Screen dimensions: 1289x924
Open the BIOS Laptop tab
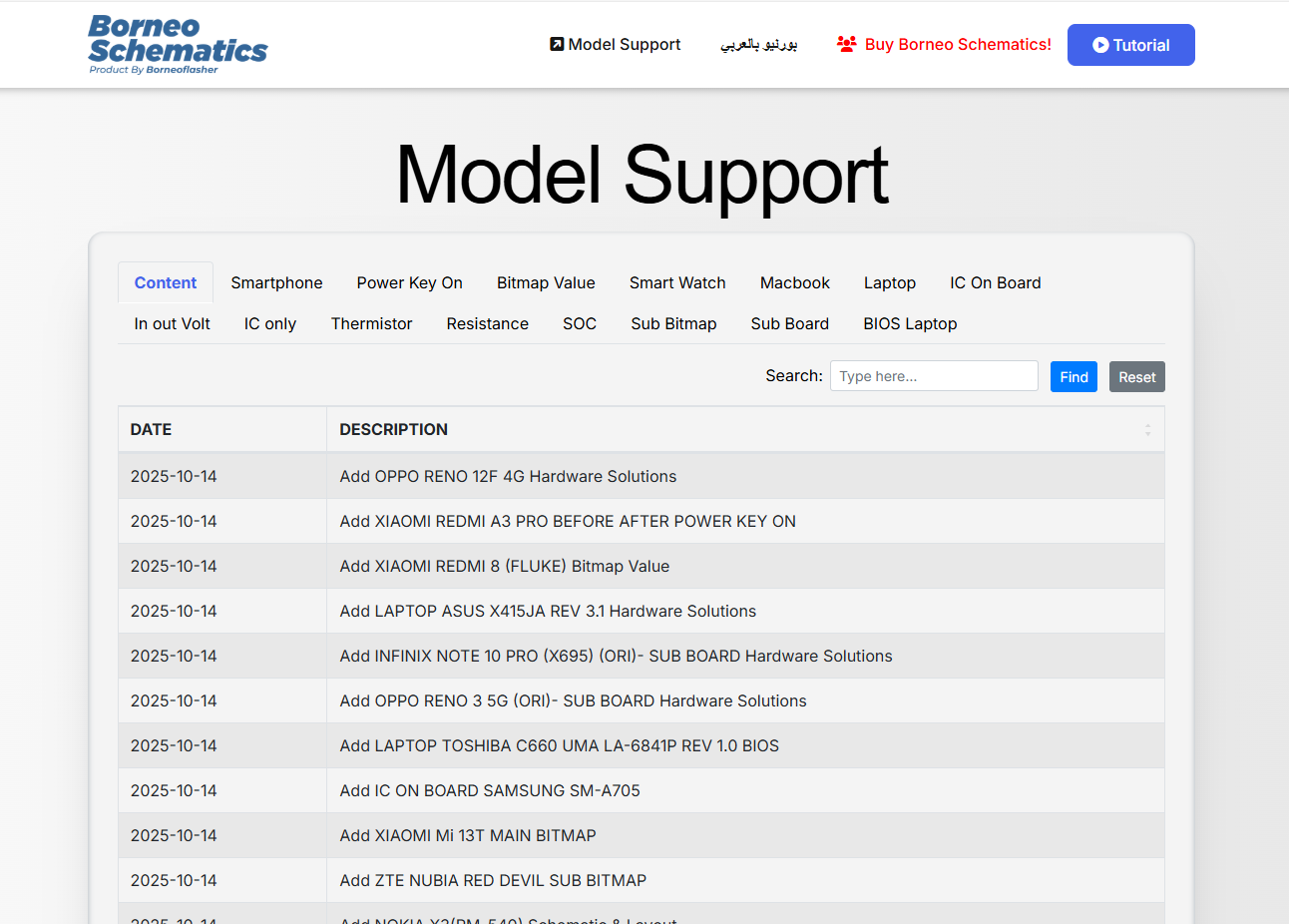[910, 323]
